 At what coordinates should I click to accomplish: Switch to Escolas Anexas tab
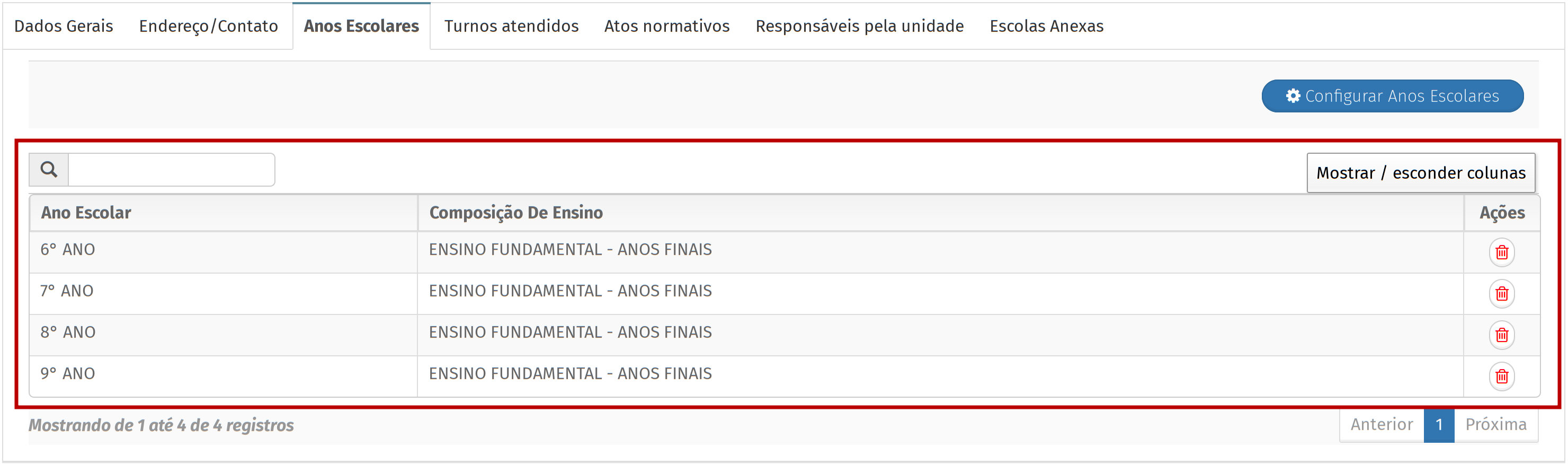pyautogui.click(x=1046, y=26)
